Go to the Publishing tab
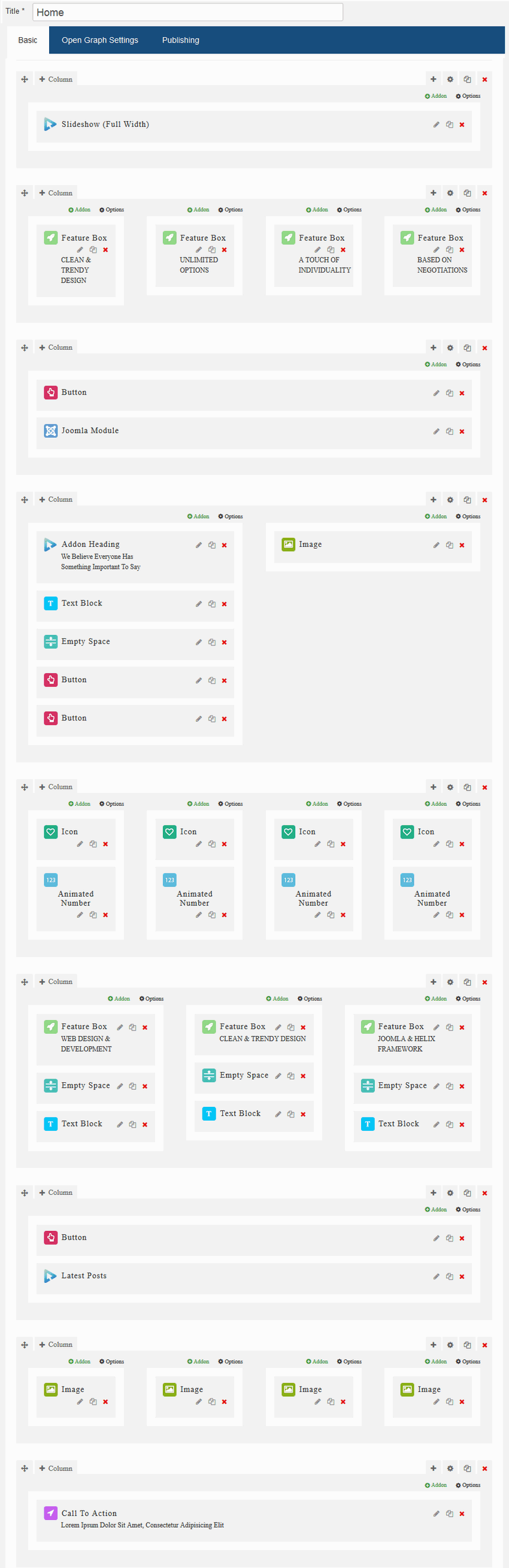Image resolution: width=509 pixels, height=1568 pixels. click(181, 40)
